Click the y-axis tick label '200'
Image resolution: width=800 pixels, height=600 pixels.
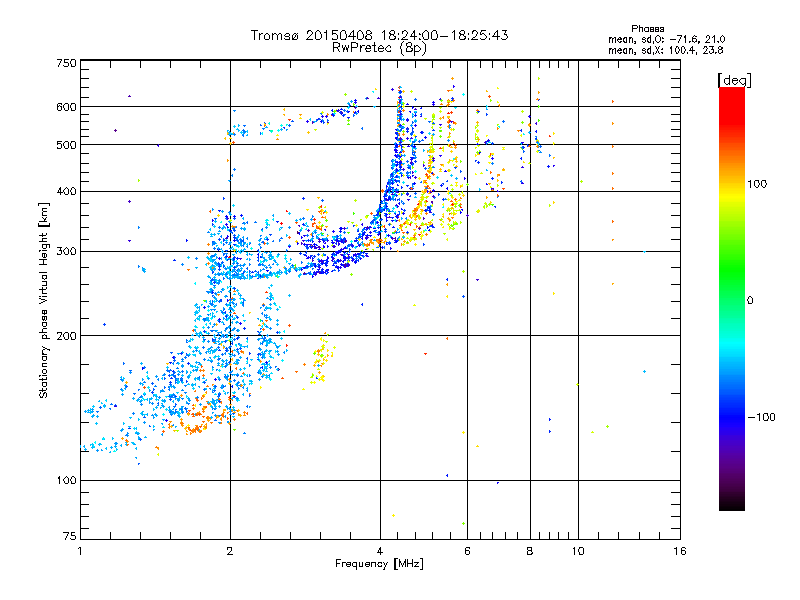tap(66, 336)
